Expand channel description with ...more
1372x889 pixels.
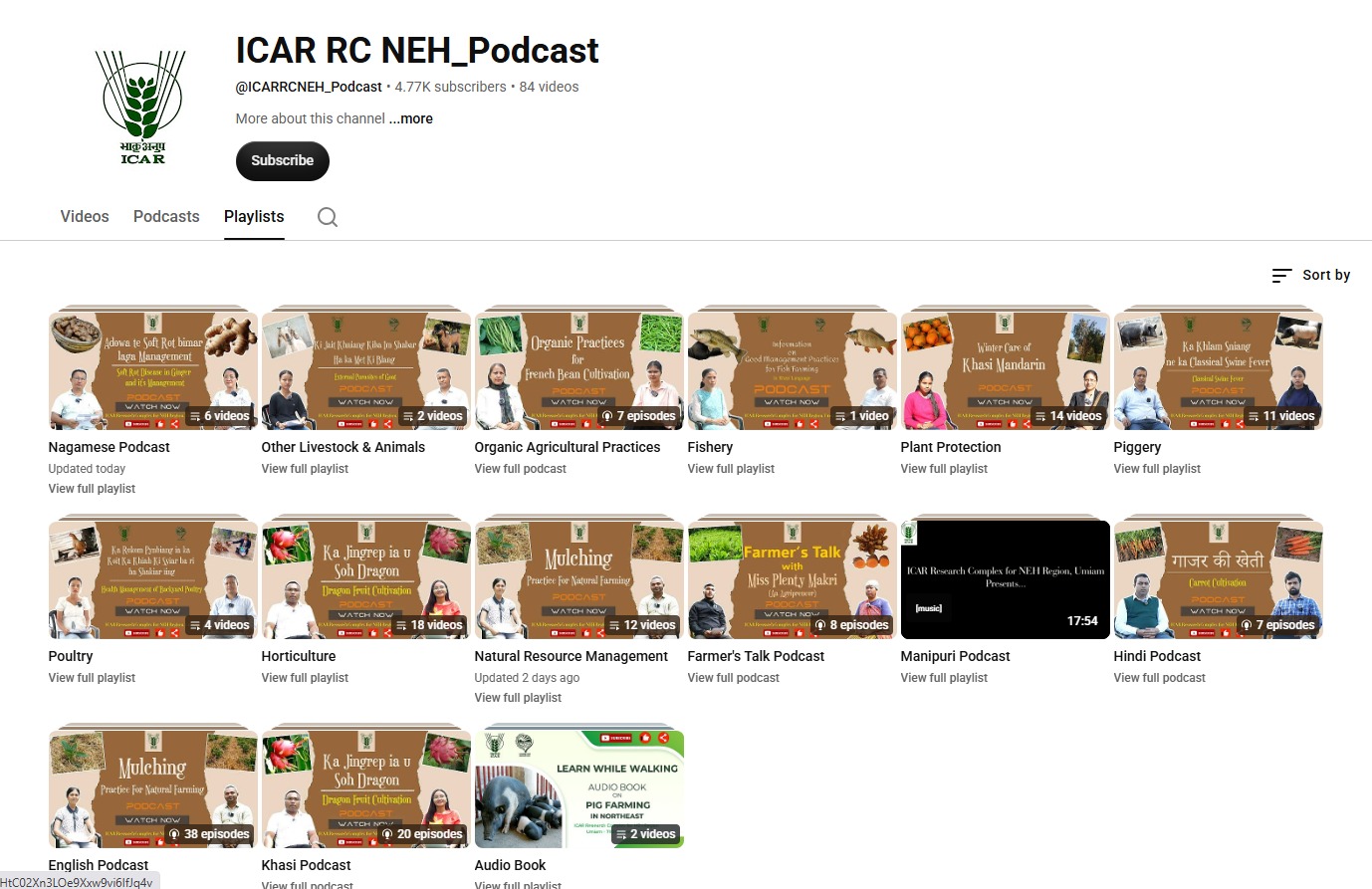tap(411, 118)
